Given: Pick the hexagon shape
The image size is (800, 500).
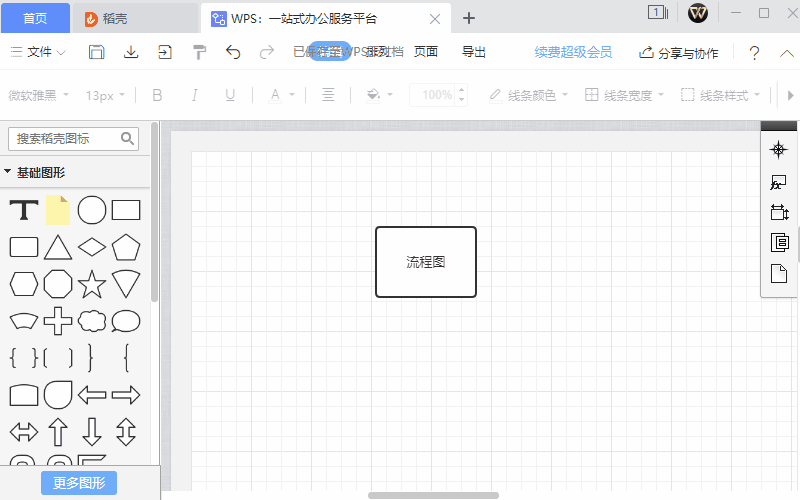Looking at the screenshot, I should click(24, 284).
